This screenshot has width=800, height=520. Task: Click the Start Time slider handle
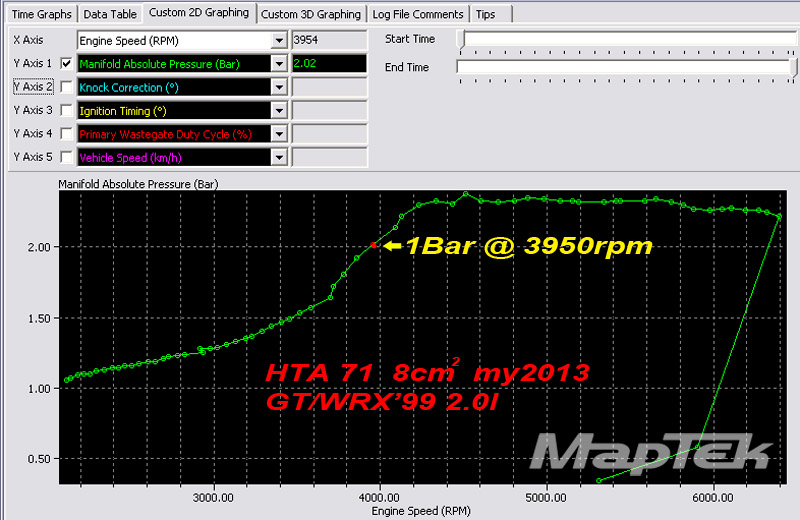point(461,40)
